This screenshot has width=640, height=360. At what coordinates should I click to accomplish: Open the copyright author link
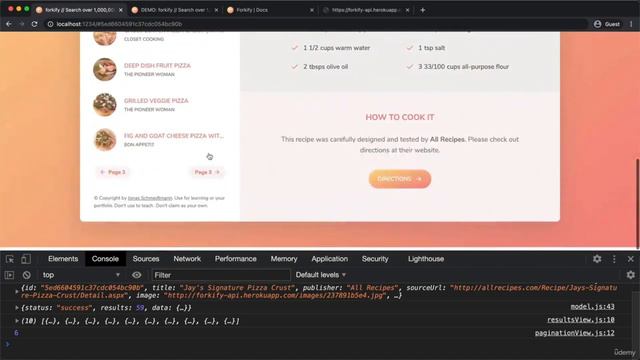click(150, 198)
